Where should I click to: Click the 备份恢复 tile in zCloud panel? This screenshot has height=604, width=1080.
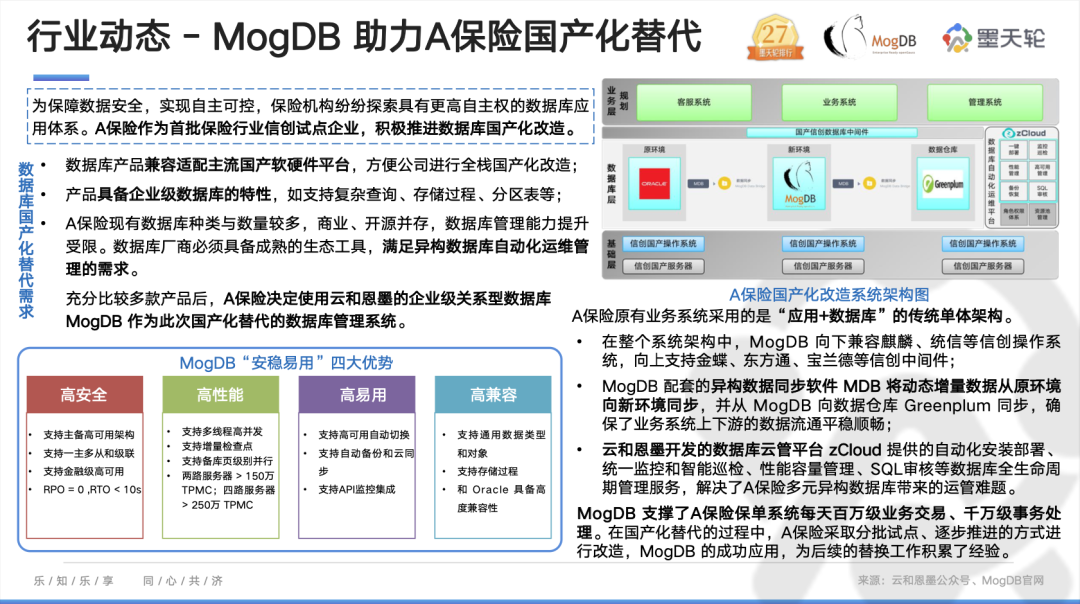tap(1014, 191)
